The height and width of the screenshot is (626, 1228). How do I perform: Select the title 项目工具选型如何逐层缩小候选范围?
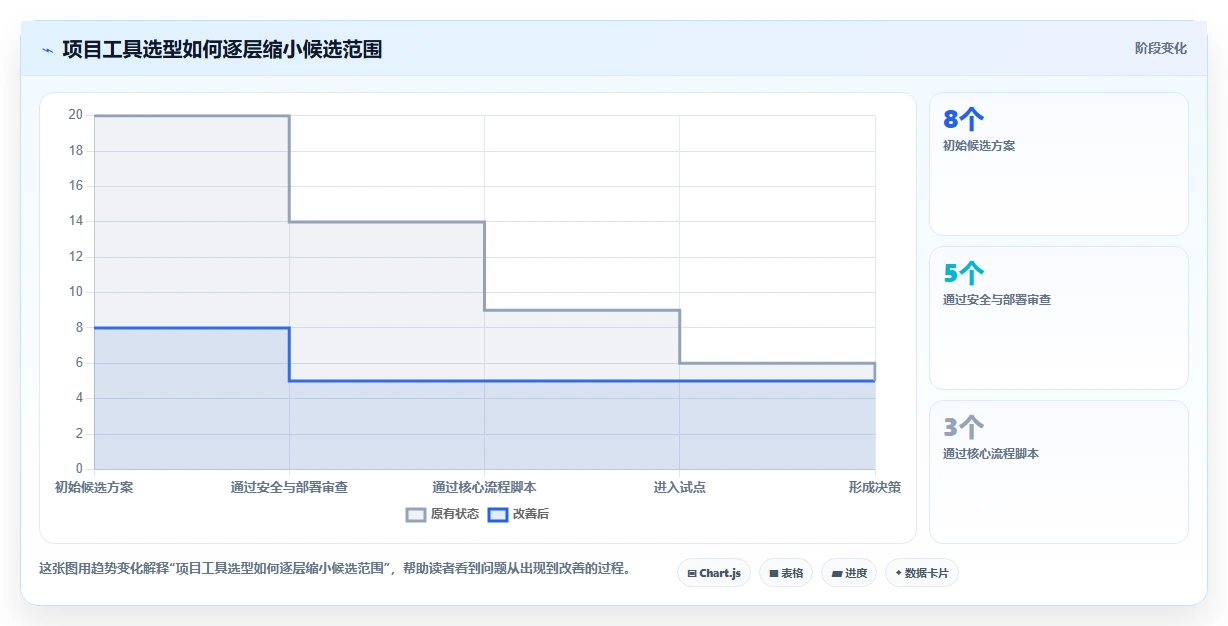tap(222, 49)
